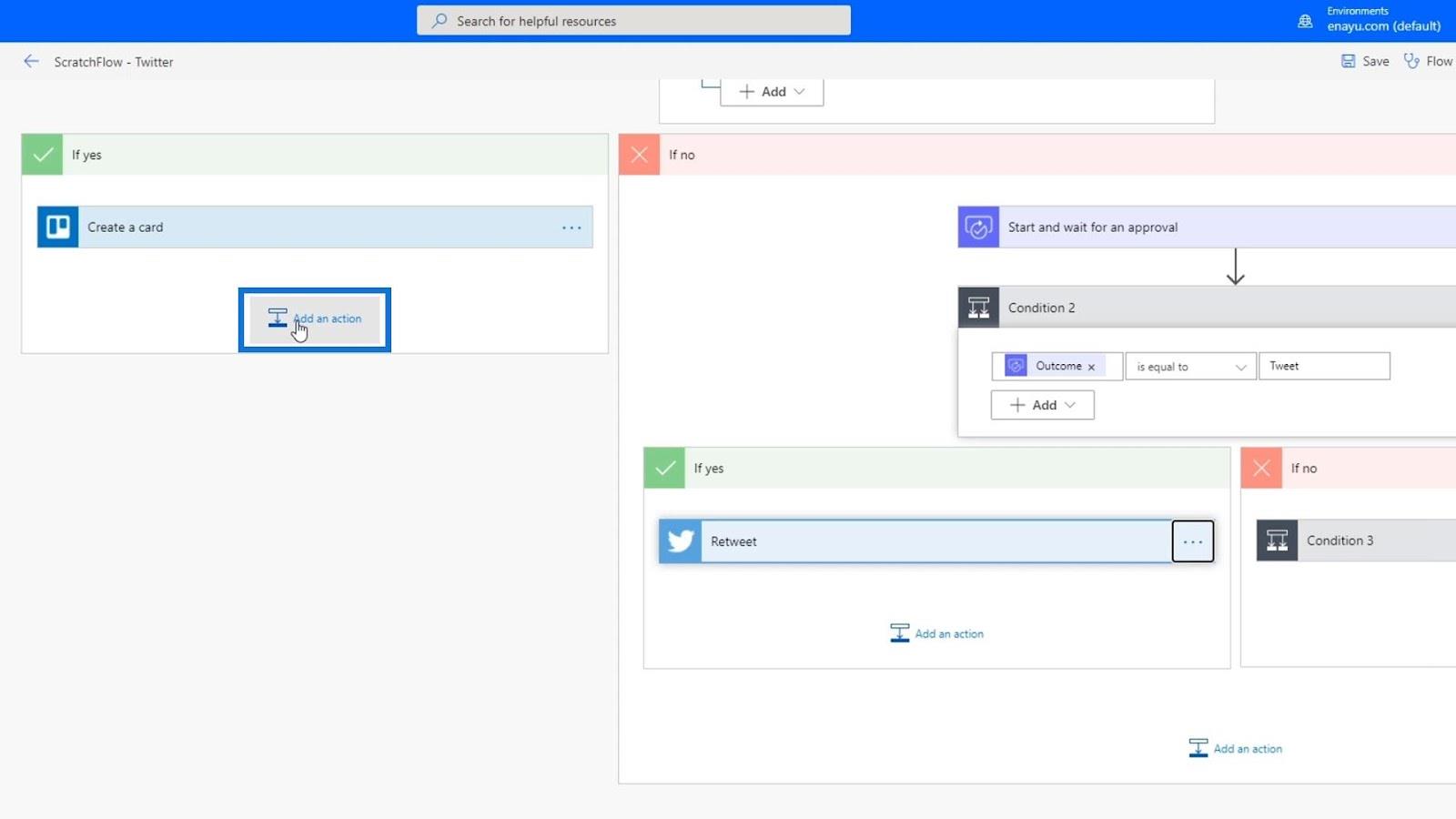Viewport: 1456px width, 819px height.
Task: Click the Tweet value input field
Action: (x=1324, y=366)
